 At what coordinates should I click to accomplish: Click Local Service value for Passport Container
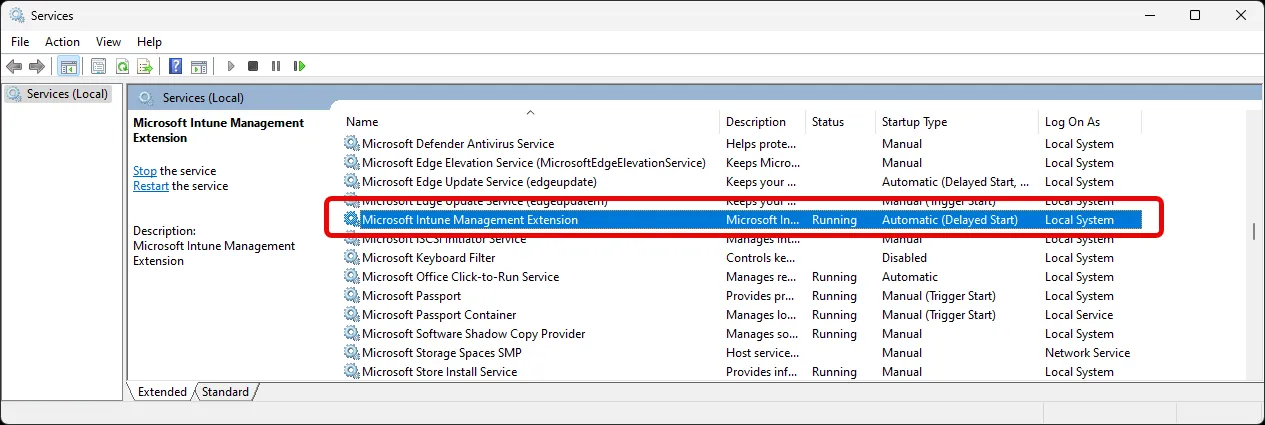coord(1079,315)
